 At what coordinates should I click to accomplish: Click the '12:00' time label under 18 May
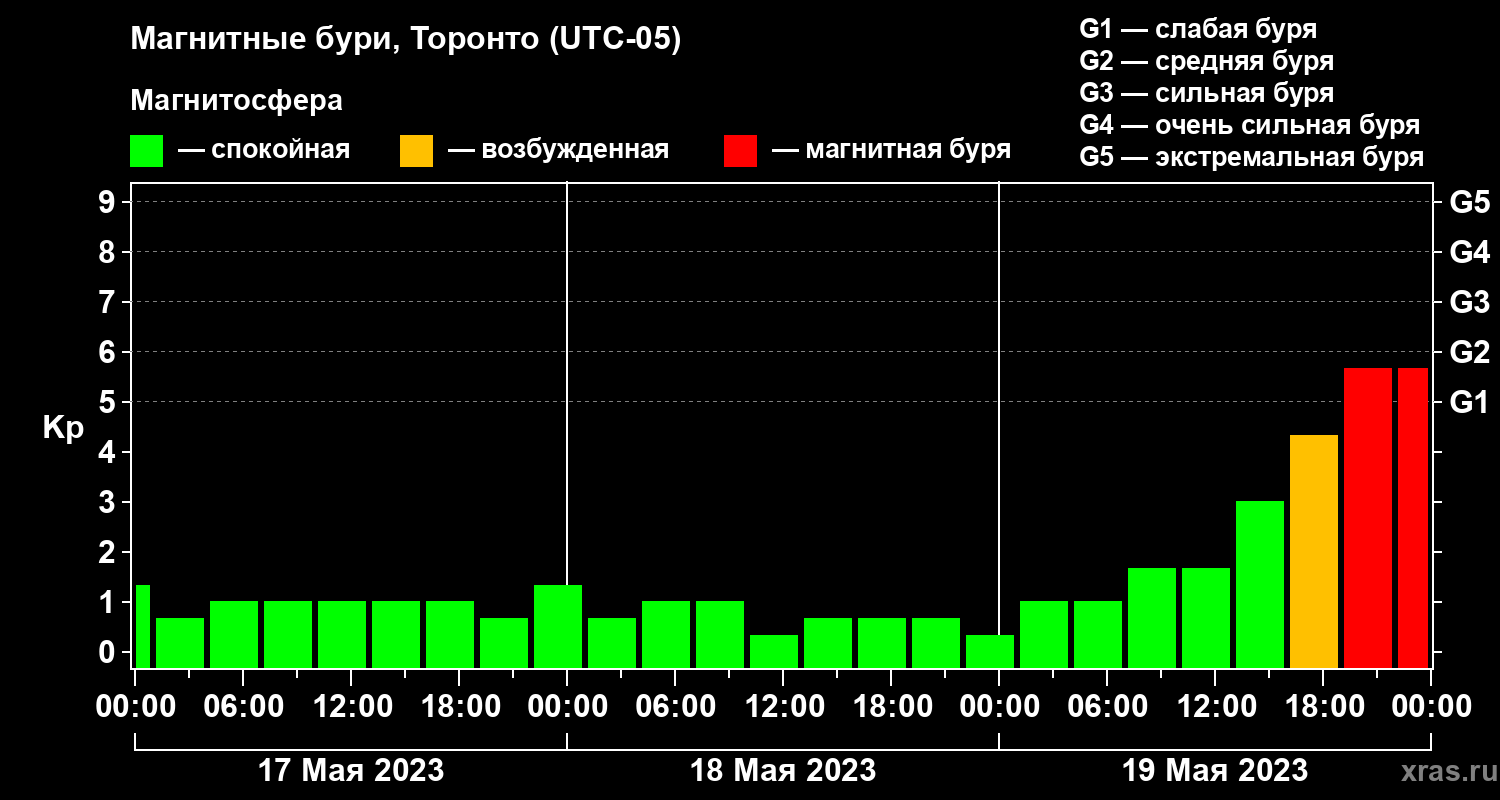[783, 706]
